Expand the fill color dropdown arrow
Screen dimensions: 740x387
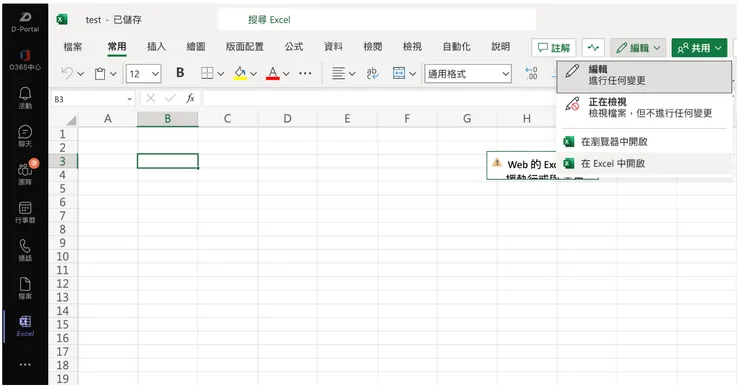click(253, 74)
